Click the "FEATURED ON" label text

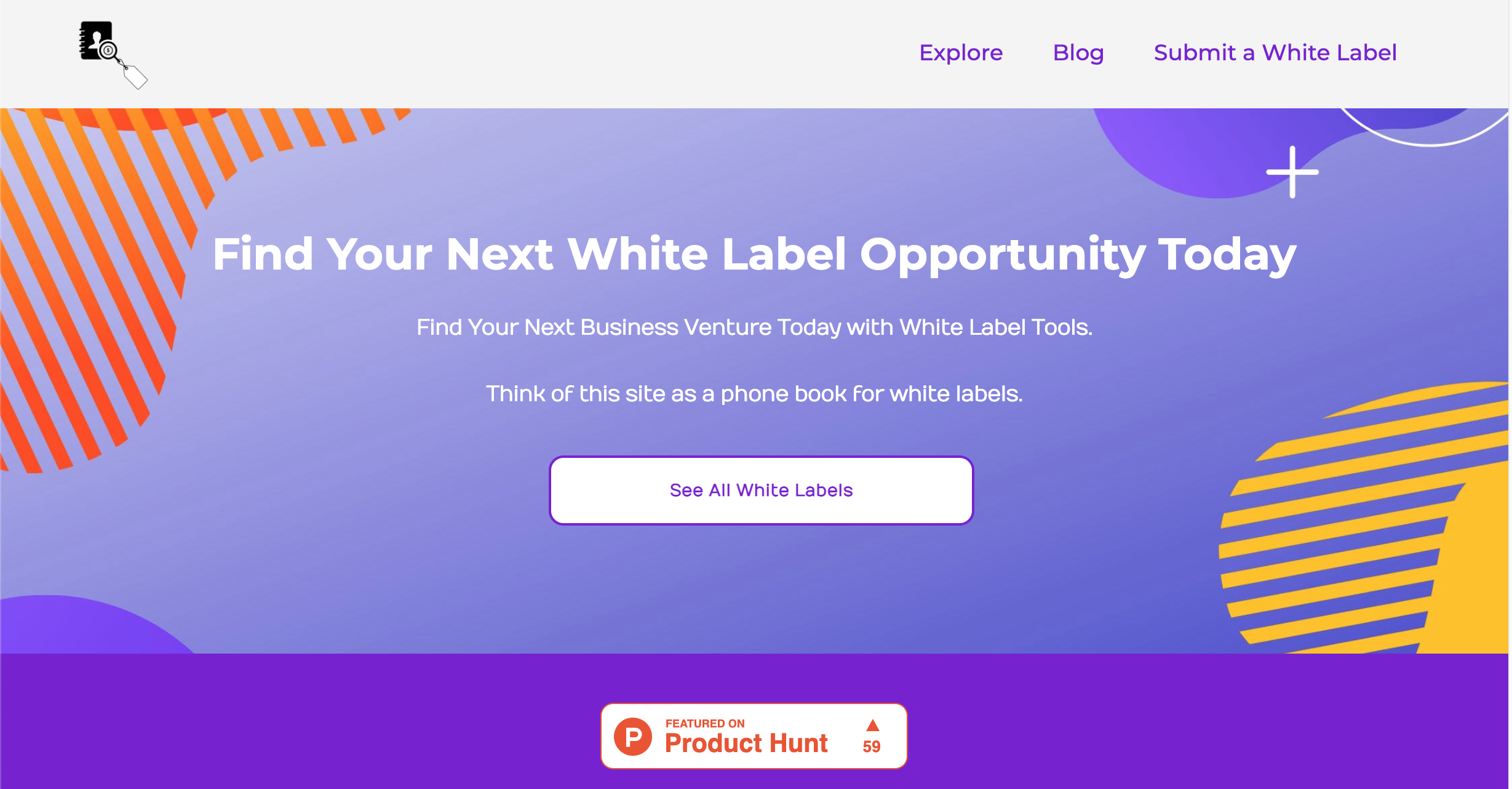(x=705, y=723)
